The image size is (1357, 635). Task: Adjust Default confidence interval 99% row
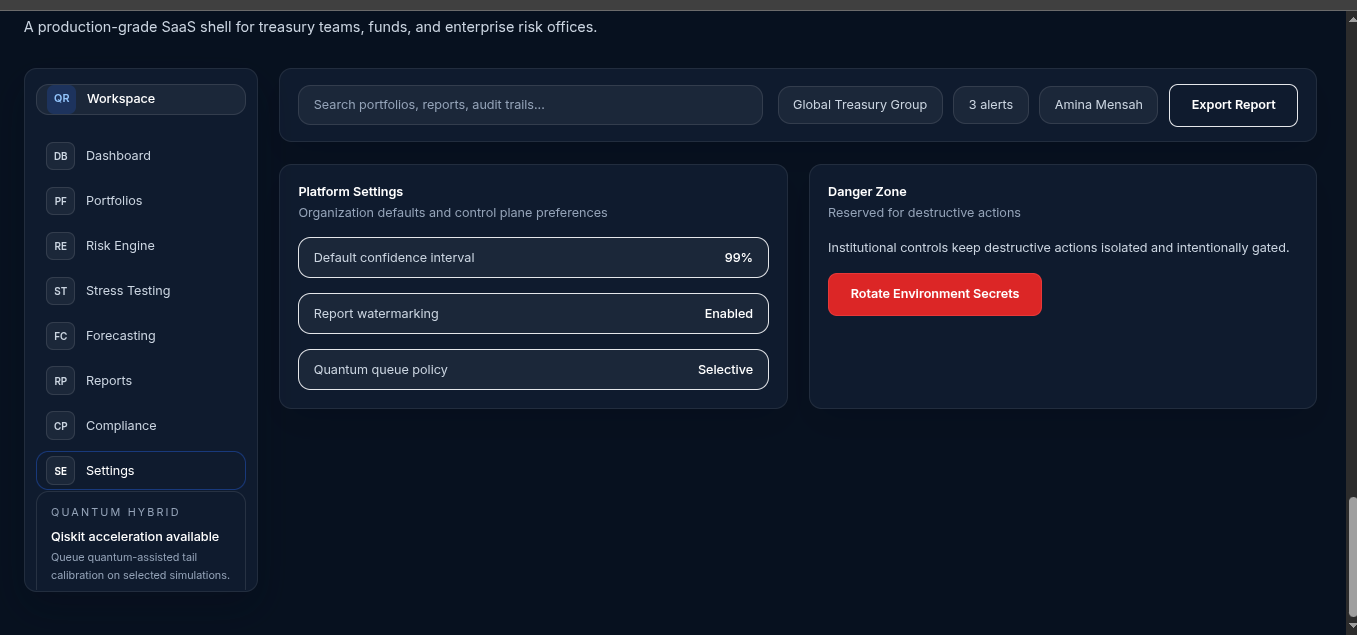pos(533,257)
